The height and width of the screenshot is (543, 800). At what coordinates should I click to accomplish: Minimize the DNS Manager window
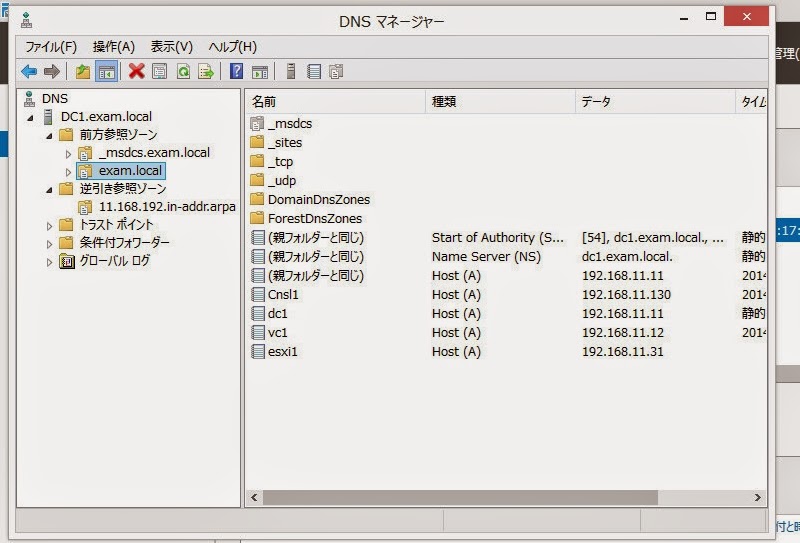[x=684, y=18]
